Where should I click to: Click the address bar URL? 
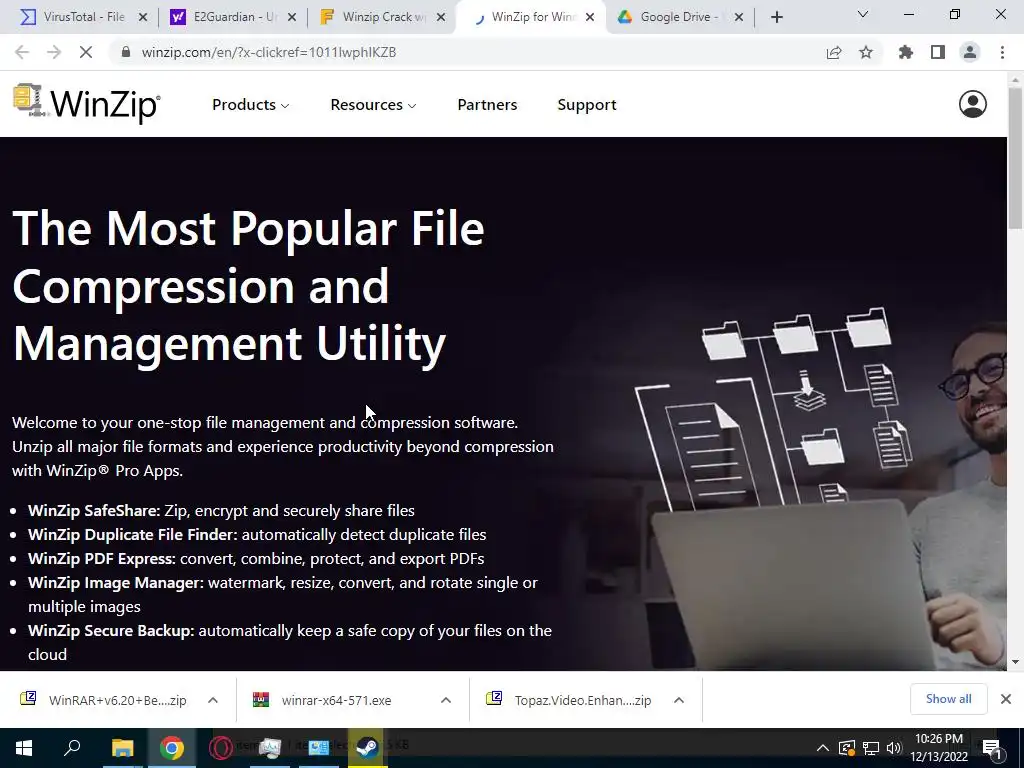tap(268, 52)
